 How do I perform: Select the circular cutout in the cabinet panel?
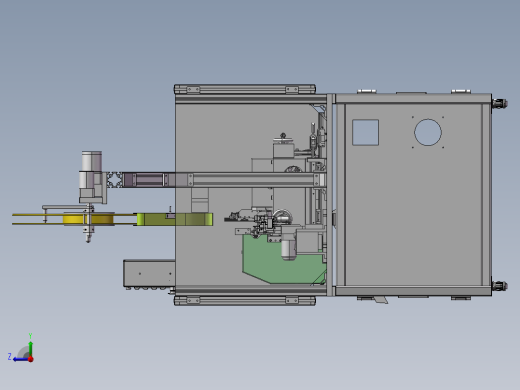[428, 132]
